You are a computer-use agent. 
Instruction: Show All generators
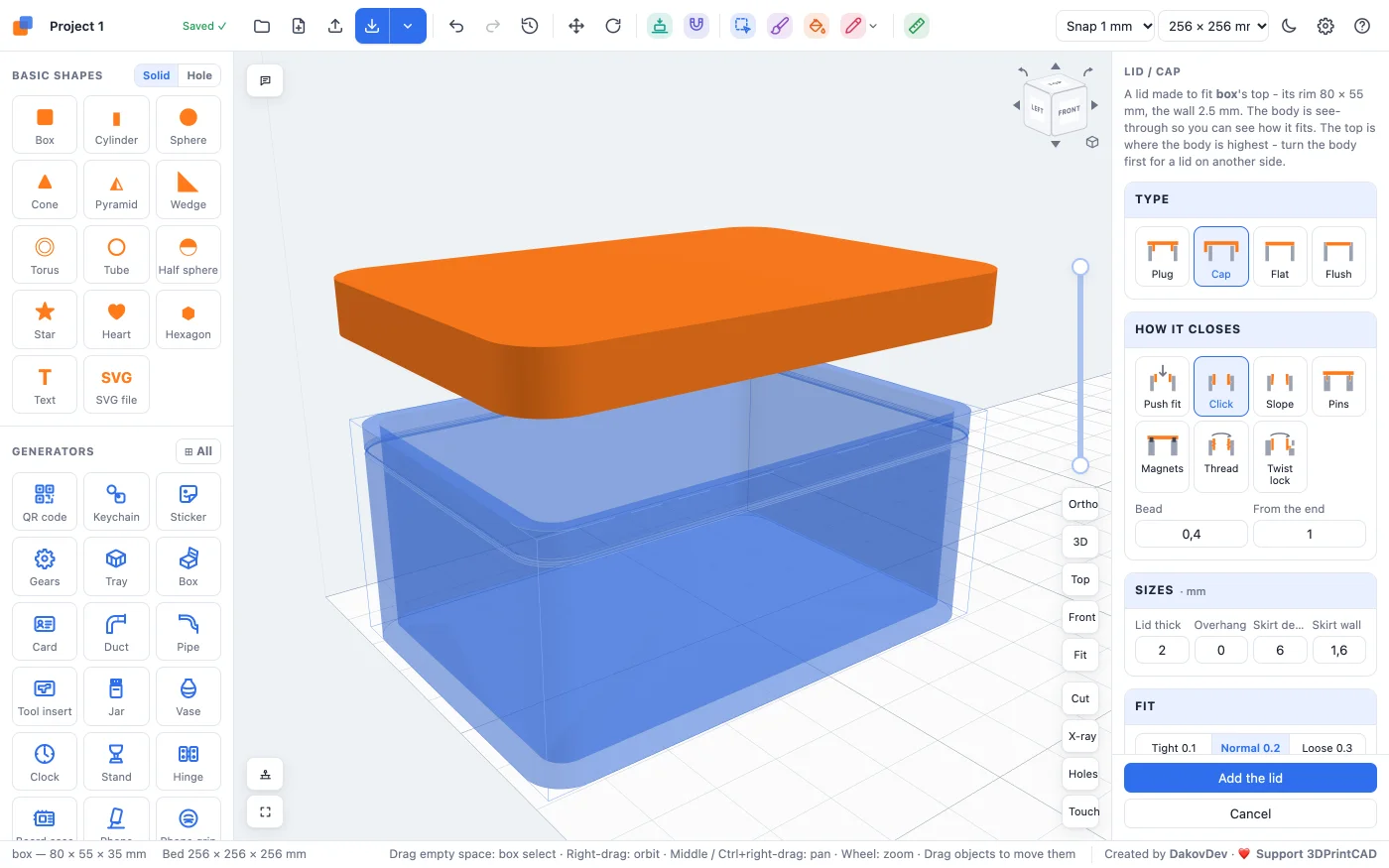click(198, 451)
